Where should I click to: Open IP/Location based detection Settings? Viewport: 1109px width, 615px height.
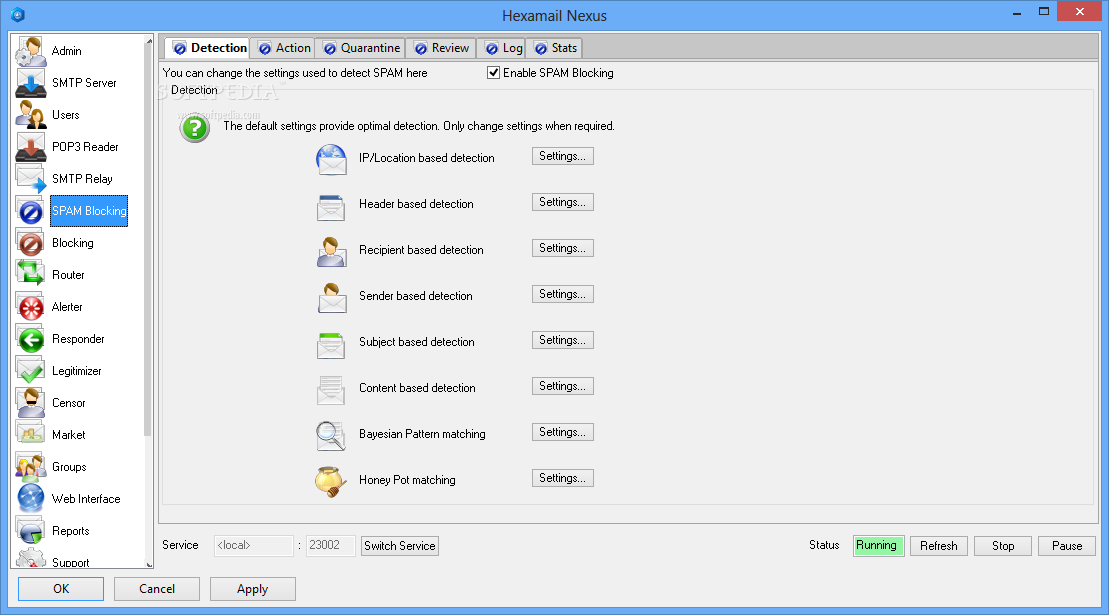click(562, 156)
